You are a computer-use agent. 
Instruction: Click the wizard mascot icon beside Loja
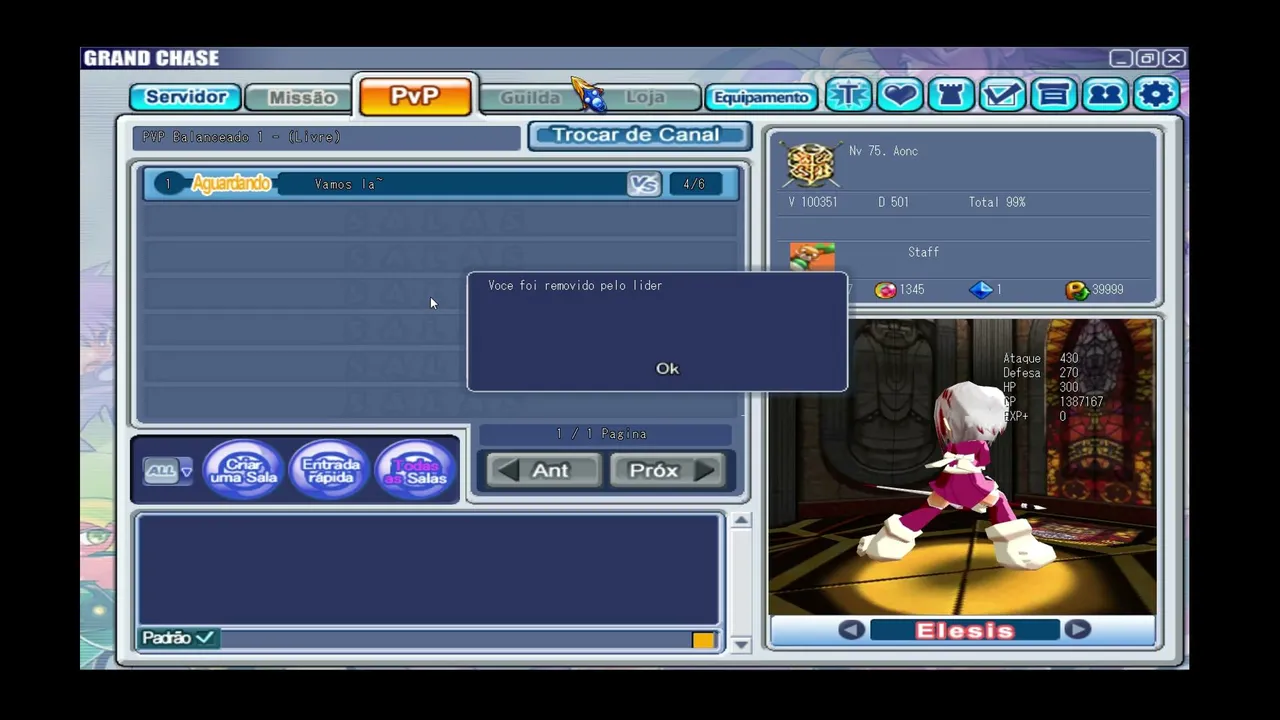click(x=589, y=94)
